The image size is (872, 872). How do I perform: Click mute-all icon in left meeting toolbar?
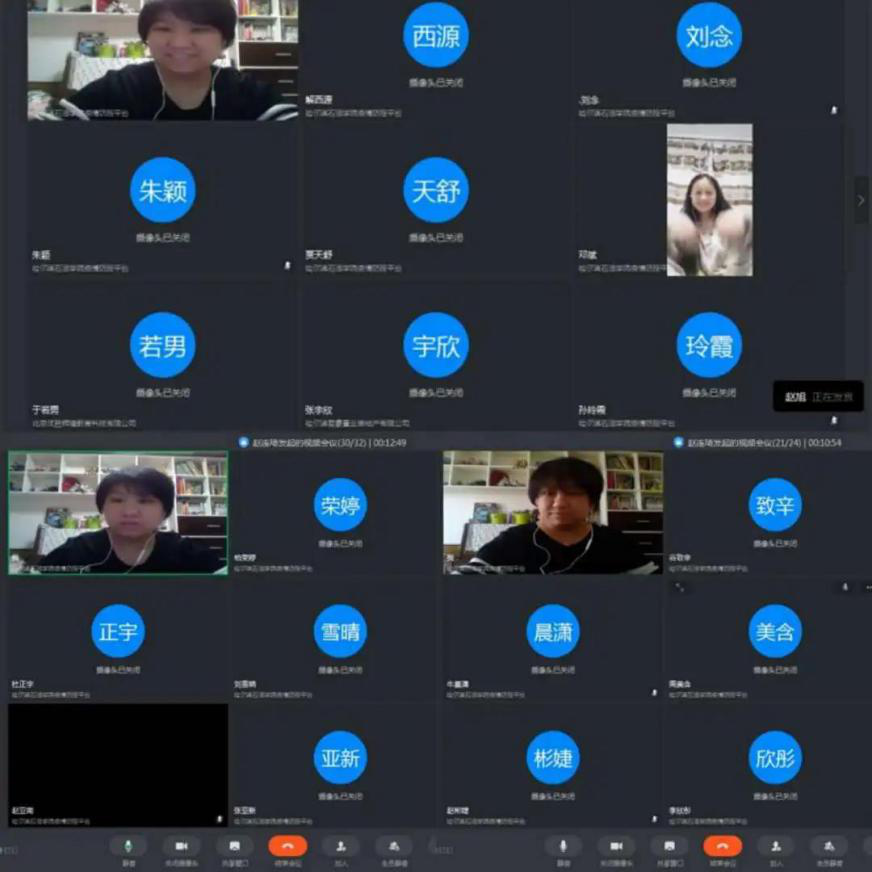click(x=394, y=846)
